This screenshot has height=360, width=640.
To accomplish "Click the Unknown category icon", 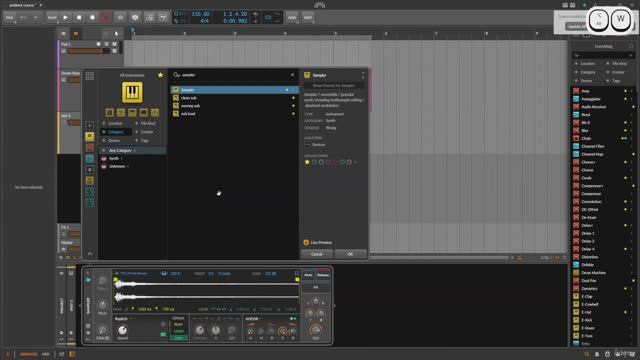I will coord(104,167).
